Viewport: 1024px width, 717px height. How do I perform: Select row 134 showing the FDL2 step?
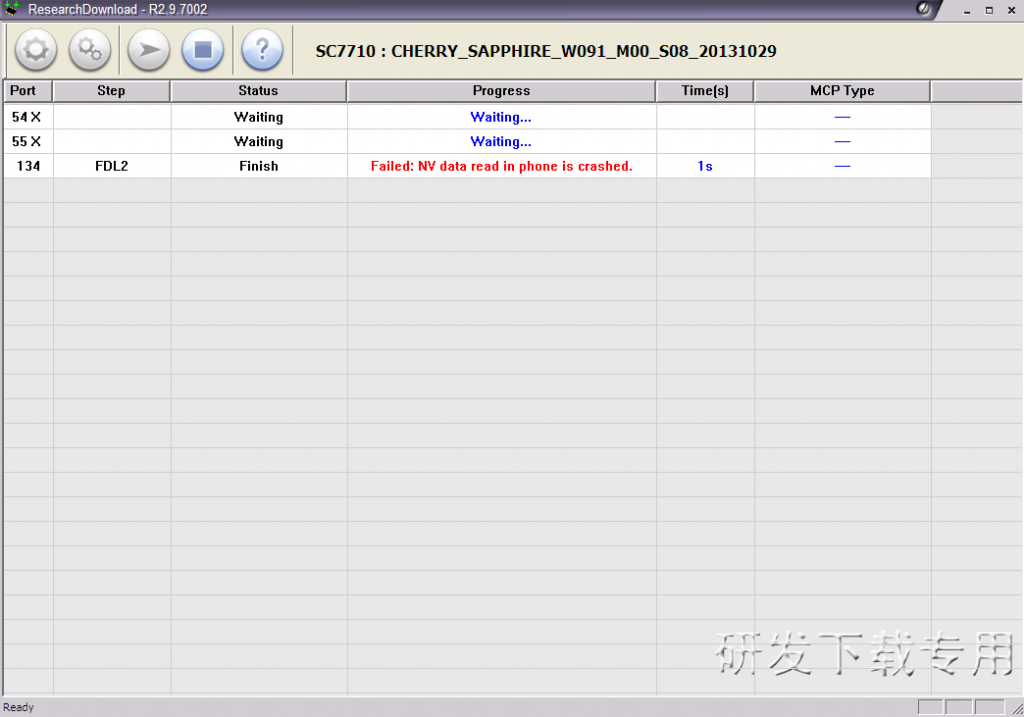tap(111, 166)
